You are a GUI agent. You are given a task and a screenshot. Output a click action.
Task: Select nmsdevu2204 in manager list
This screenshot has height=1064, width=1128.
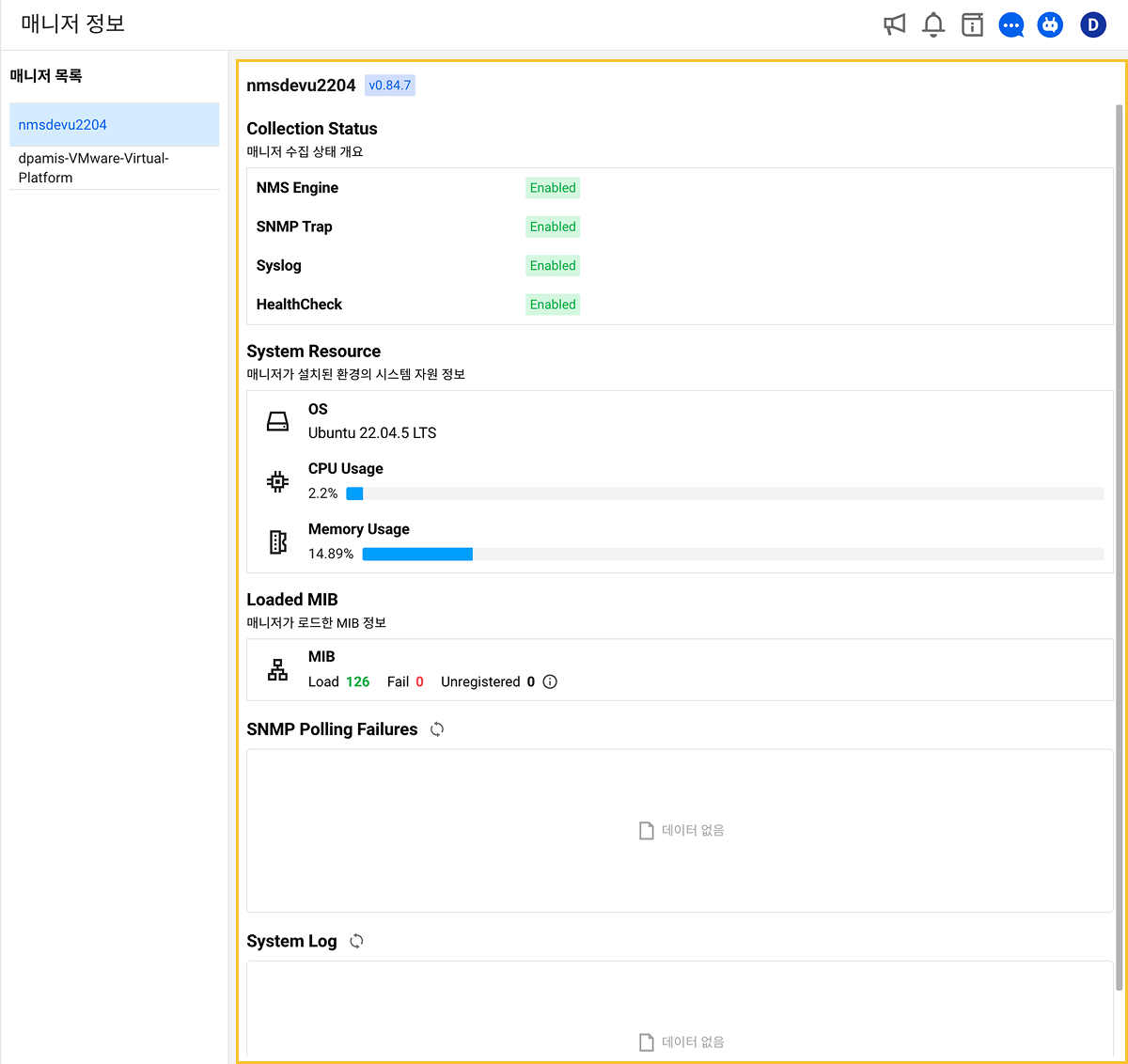coord(63,125)
